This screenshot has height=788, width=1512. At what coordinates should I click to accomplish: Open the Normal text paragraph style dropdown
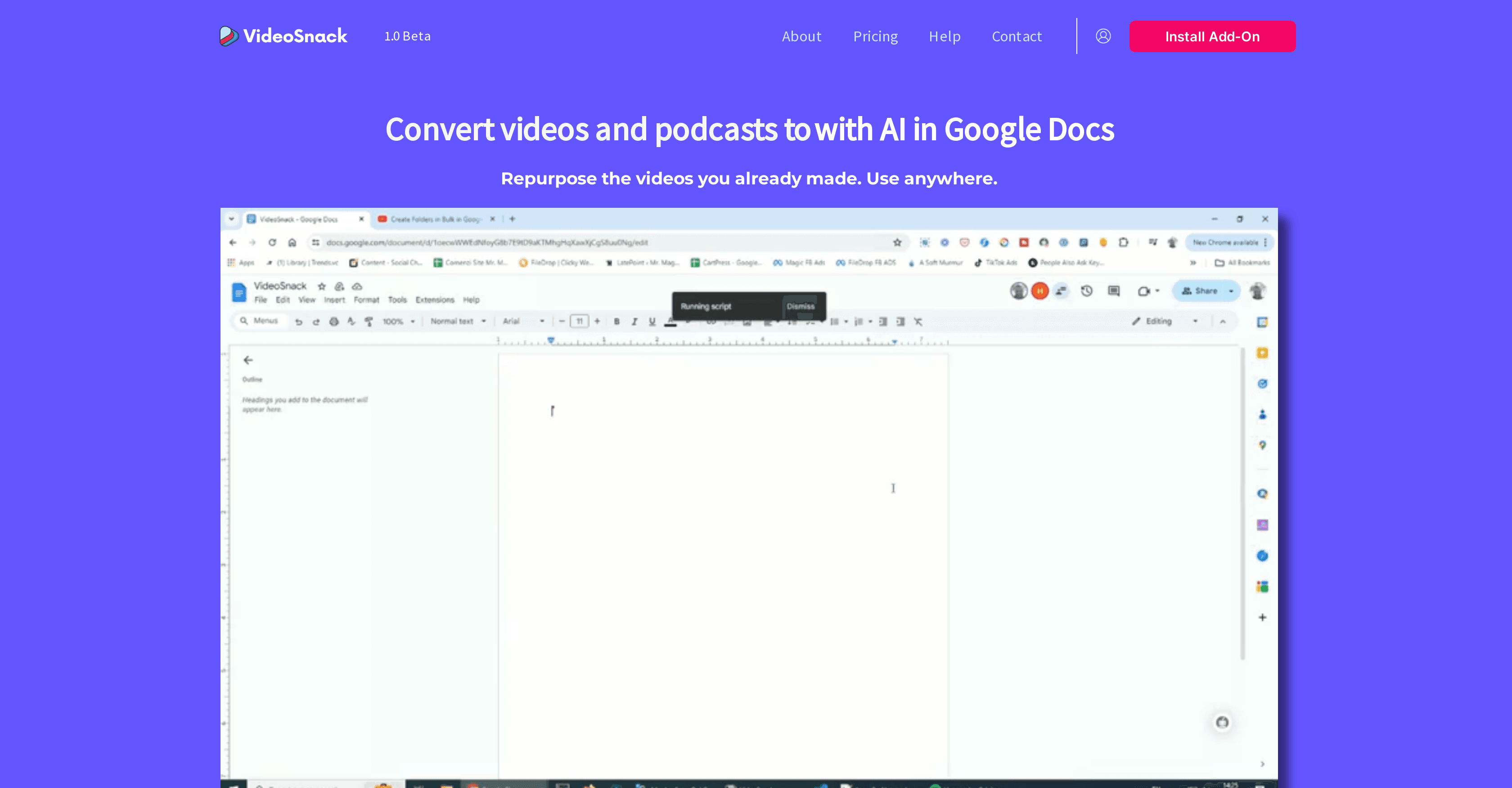[x=457, y=321]
